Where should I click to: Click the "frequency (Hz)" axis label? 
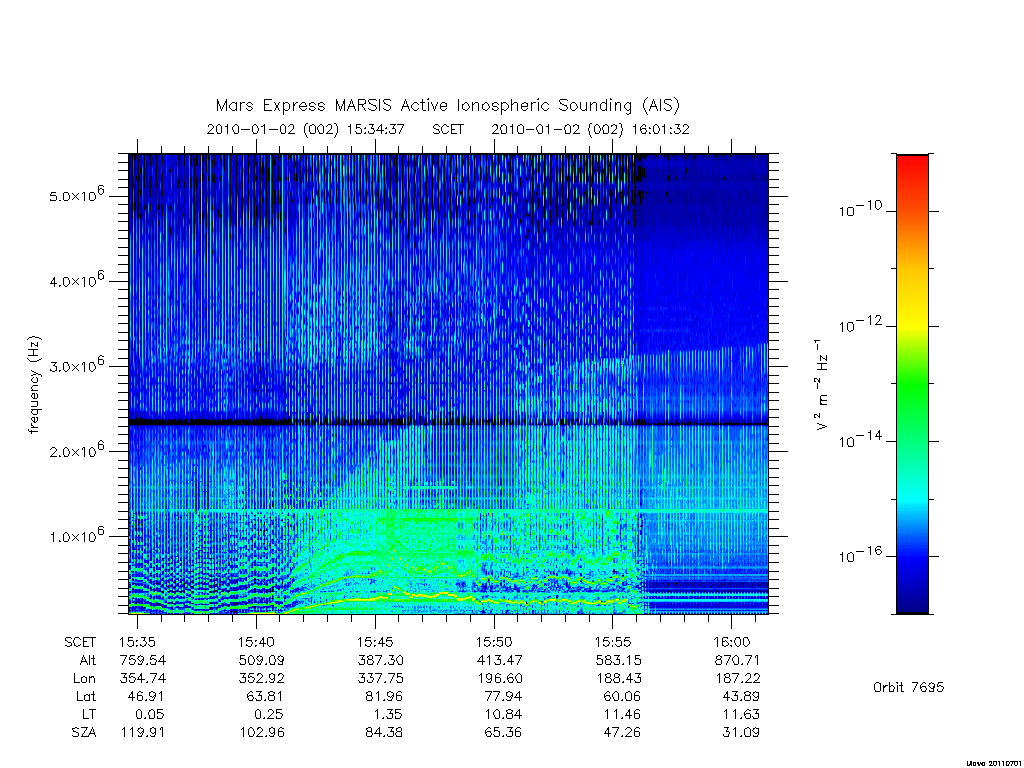tap(35, 385)
